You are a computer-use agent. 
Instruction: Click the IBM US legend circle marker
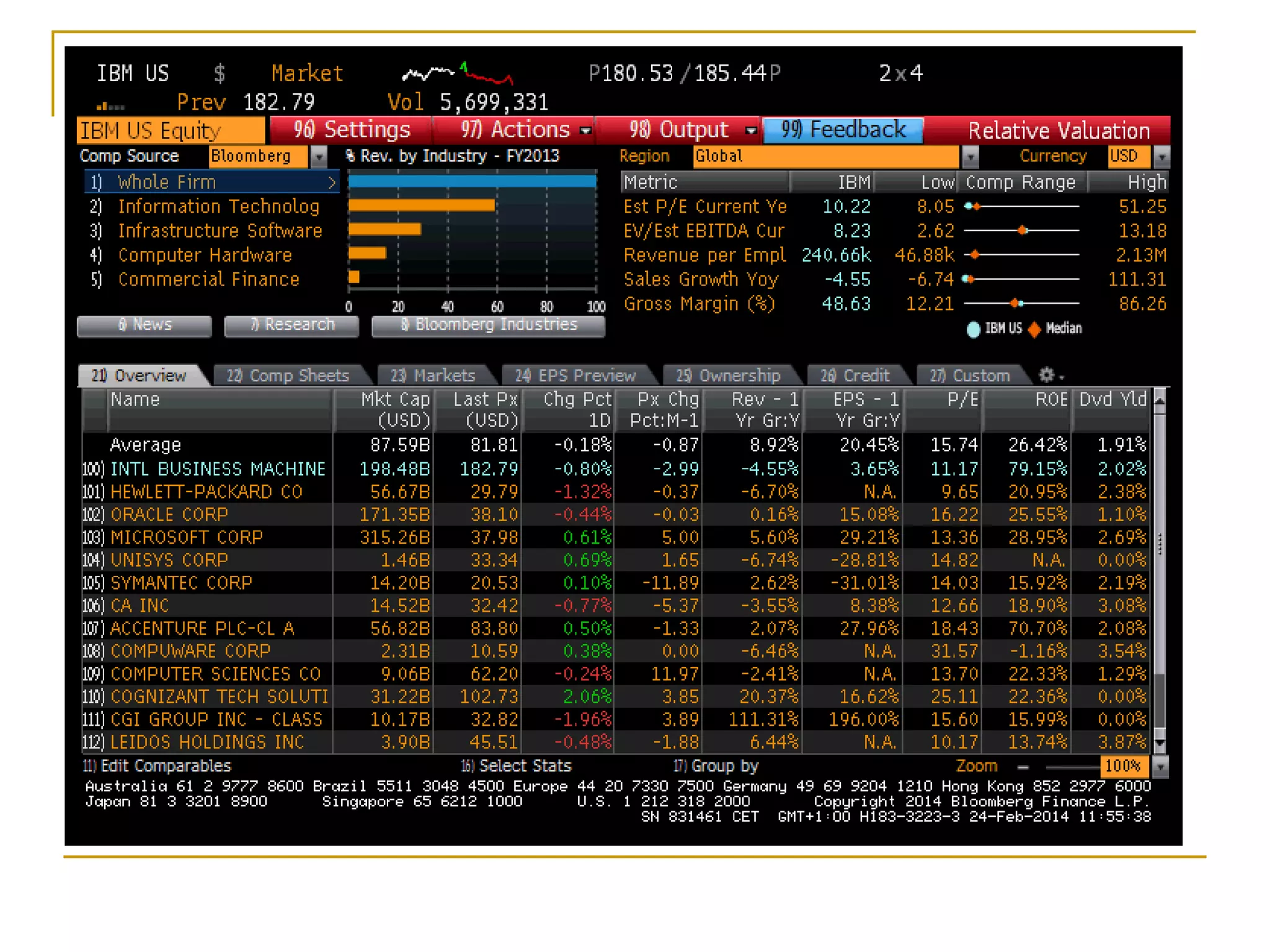[x=974, y=329]
